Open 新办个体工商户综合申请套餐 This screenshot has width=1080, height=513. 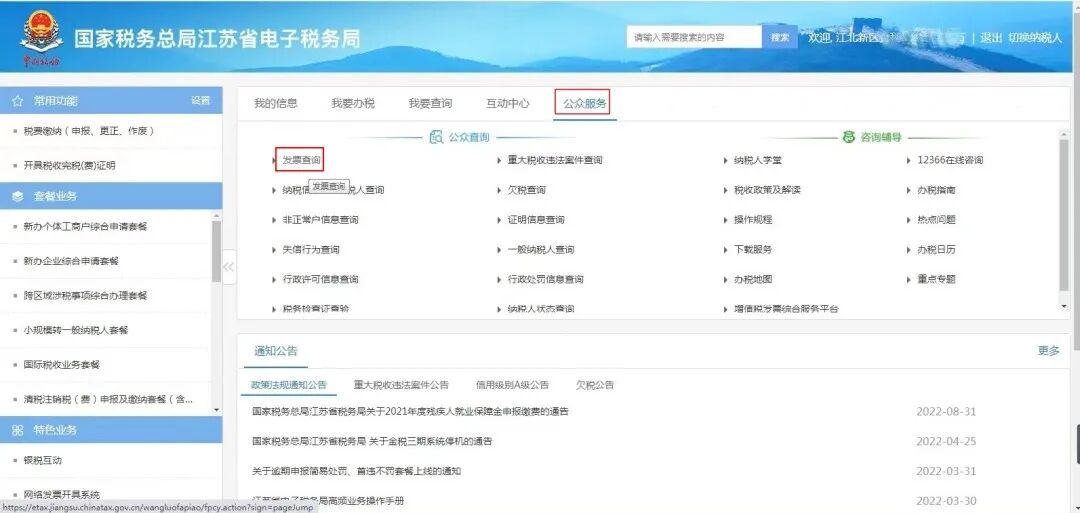pyautogui.click(x=85, y=227)
